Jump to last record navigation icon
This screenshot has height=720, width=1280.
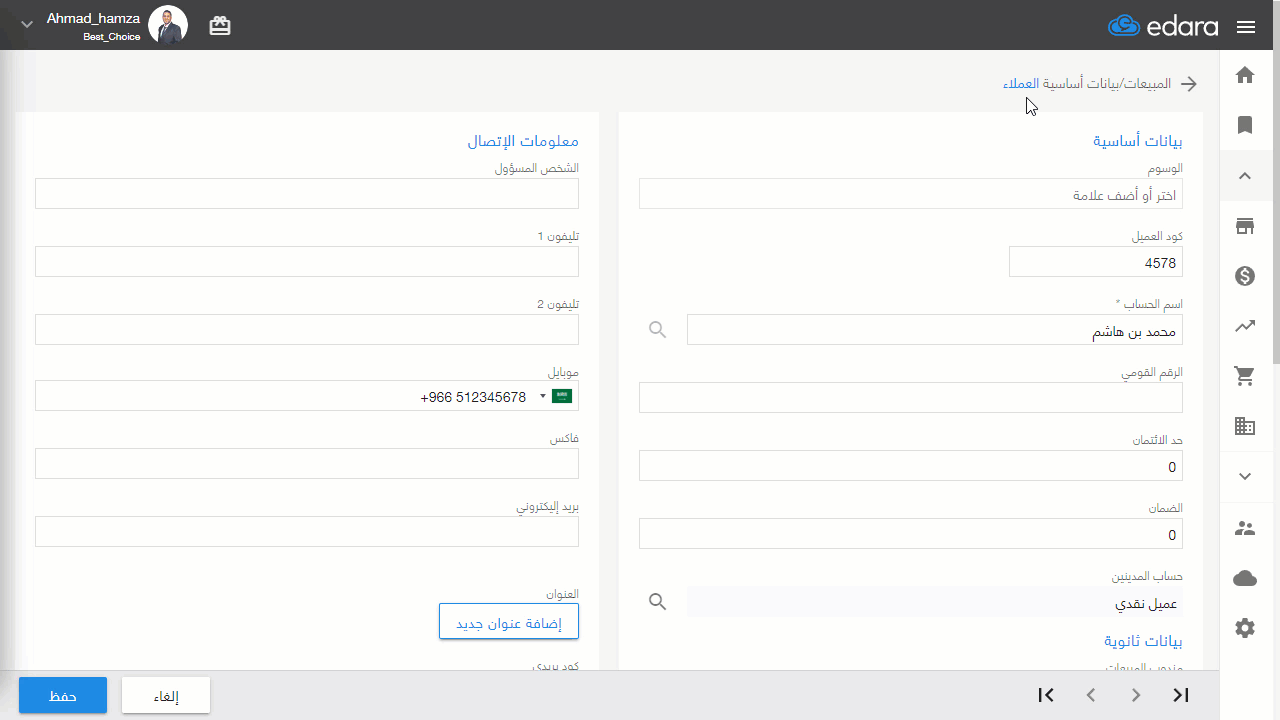[1181, 695]
